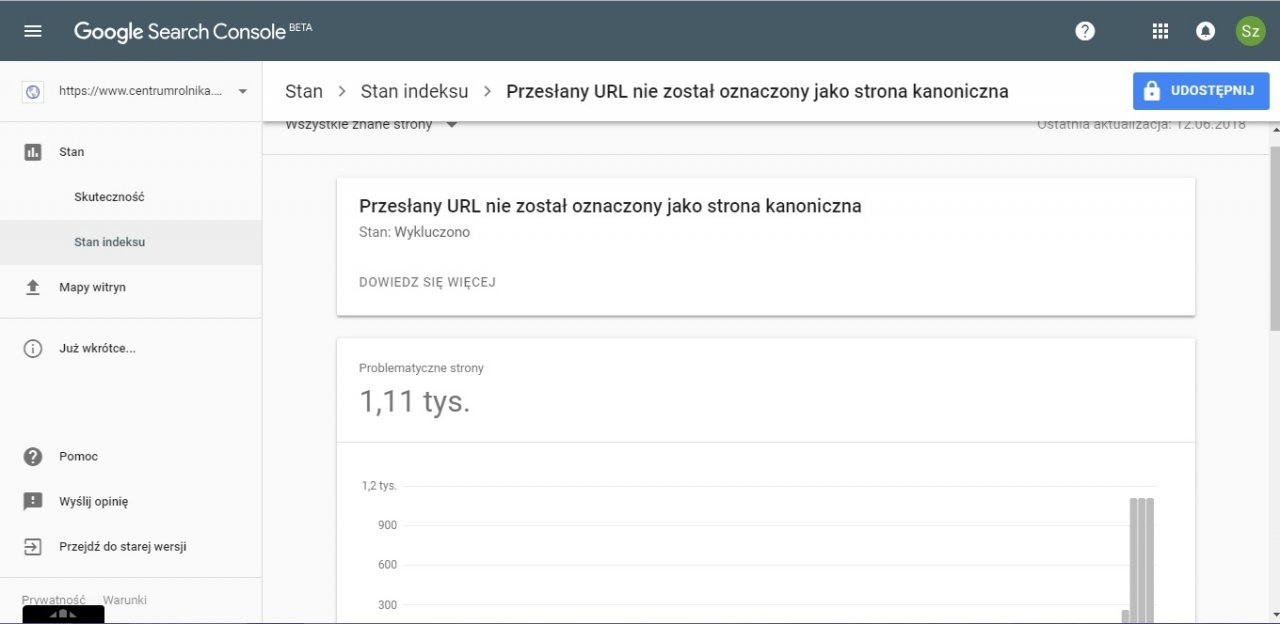Open Dowiedz się więcej link
This screenshot has height=624, width=1280.
[x=427, y=282]
